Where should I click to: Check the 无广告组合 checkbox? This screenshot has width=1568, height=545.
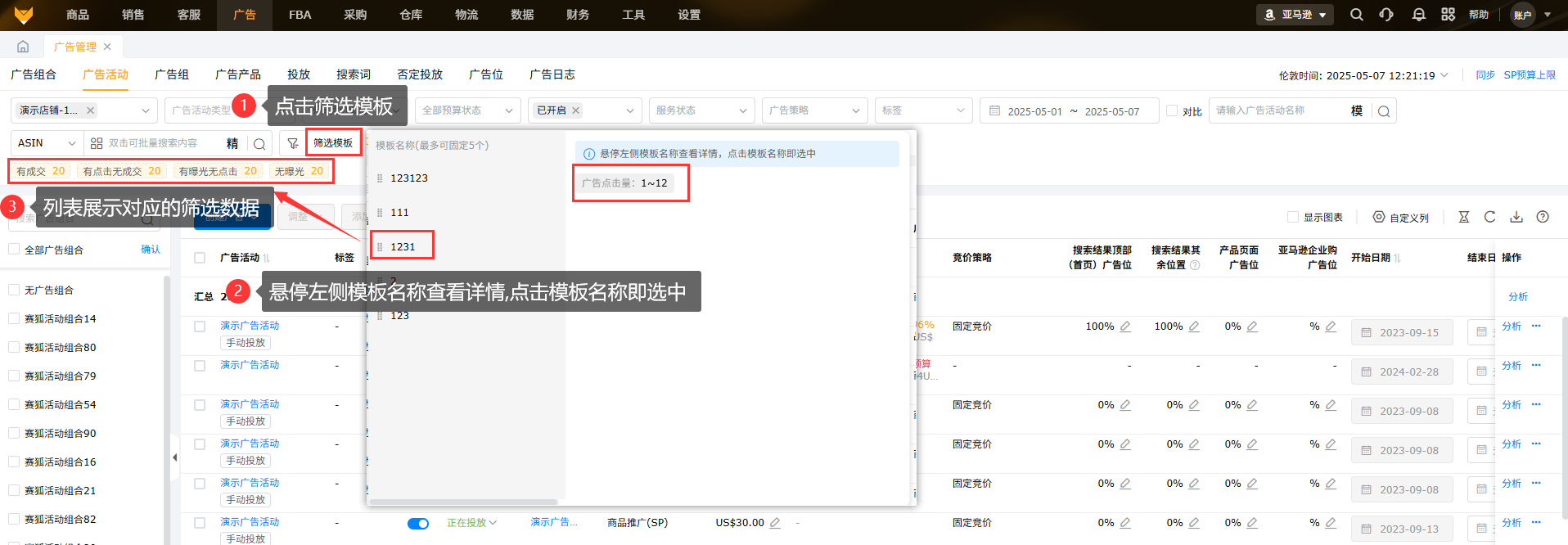pyautogui.click(x=14, y=290)
